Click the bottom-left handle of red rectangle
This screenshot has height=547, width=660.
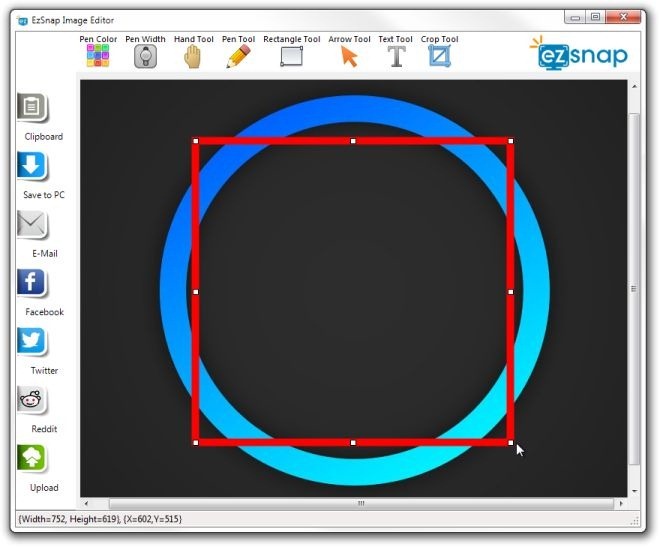click(x=196, y=443)
